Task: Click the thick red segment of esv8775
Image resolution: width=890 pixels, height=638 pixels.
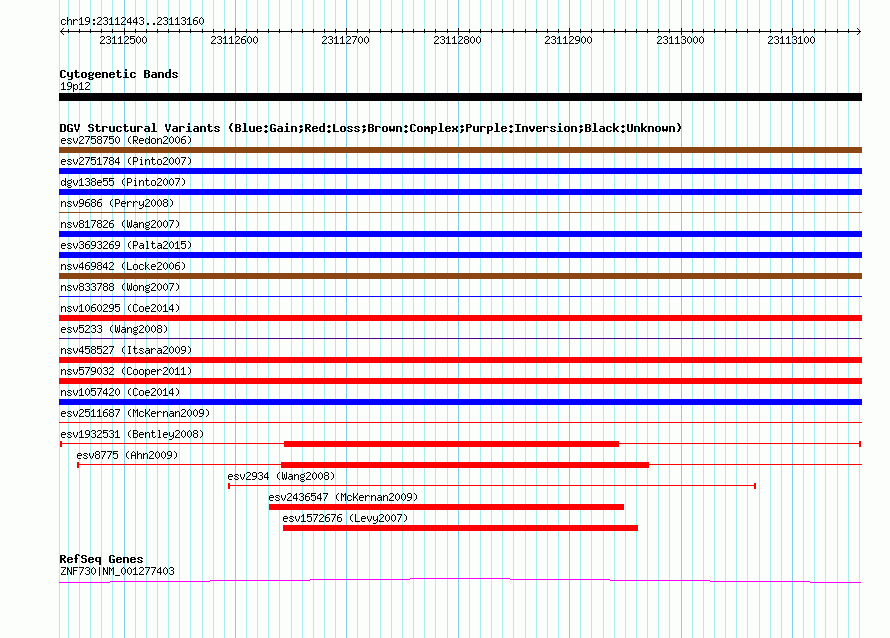Action: tap(465, 465)
